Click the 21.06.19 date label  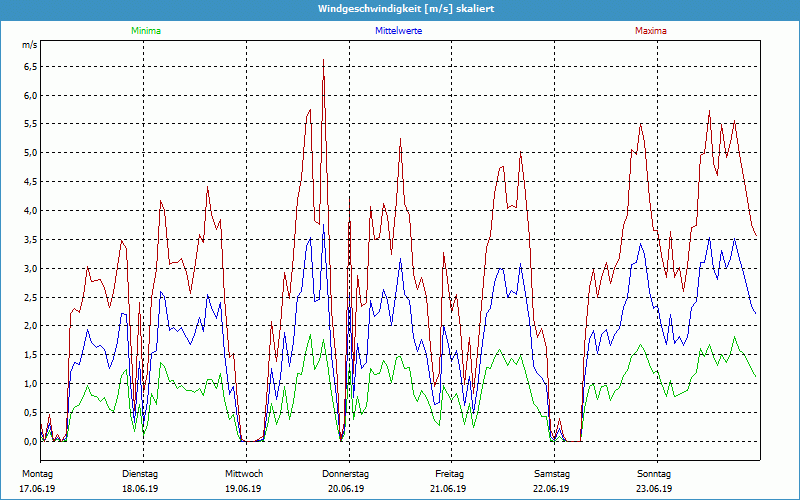point(448,489)
